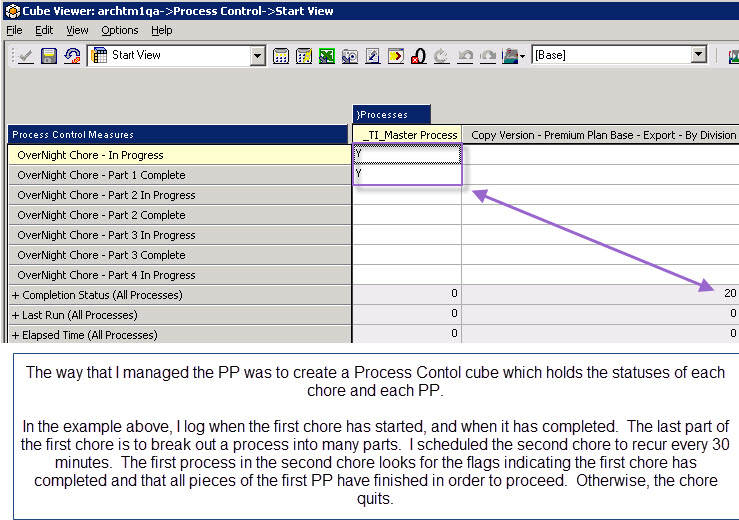Expand Completion Status (All Processes) row
Screen dimensions: 739x520
click(x=16, y=296)
